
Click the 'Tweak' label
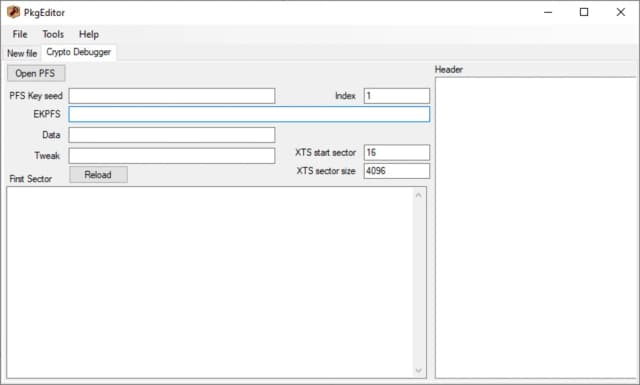[47, 156]
